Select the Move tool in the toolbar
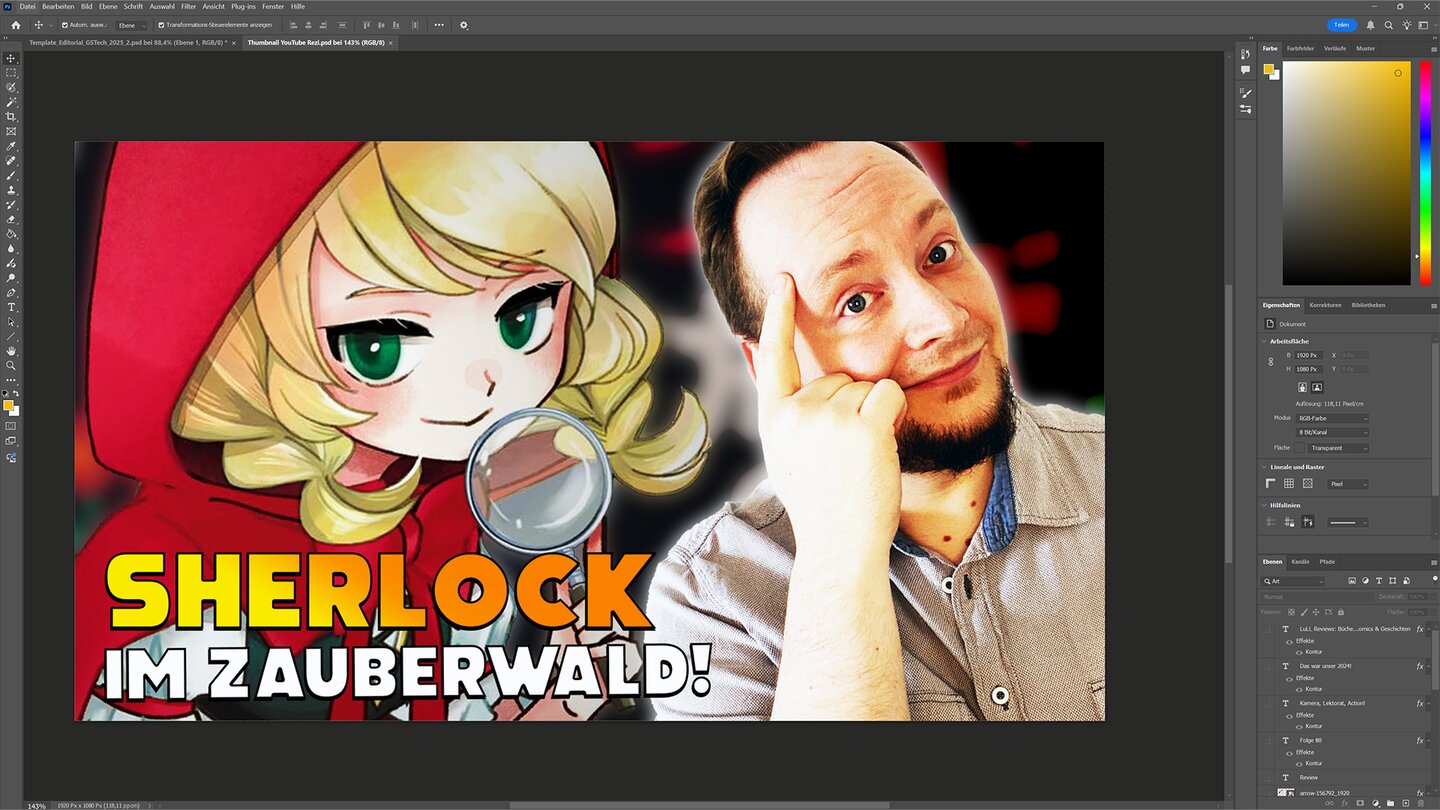Viewport: 1440px width, 810px height. point(11,58)
